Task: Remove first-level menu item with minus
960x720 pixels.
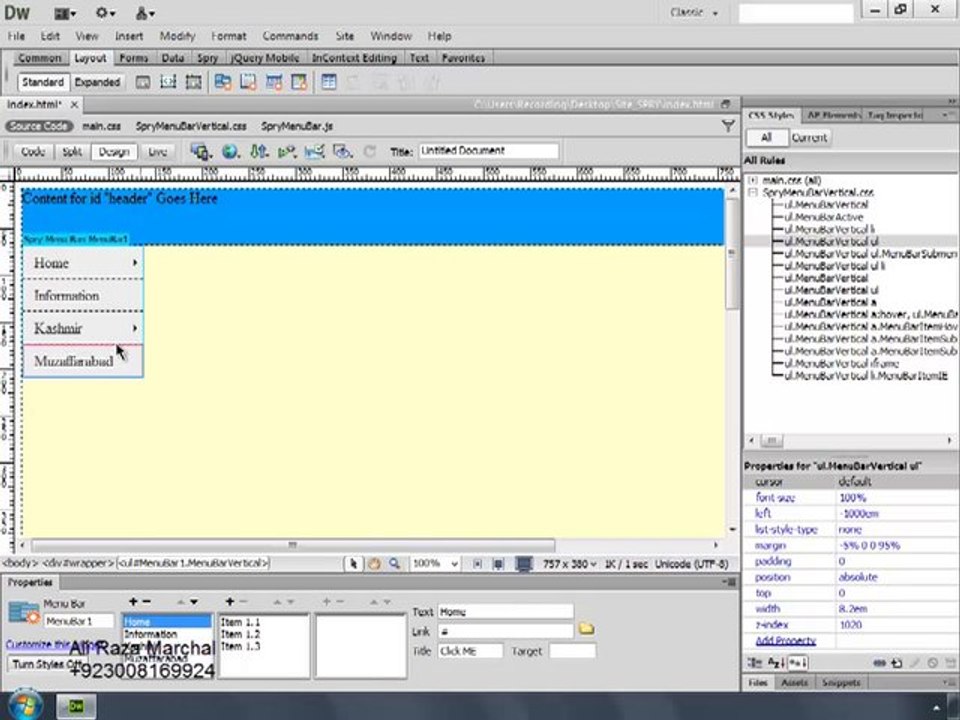Action: click(x=146, y=602)
